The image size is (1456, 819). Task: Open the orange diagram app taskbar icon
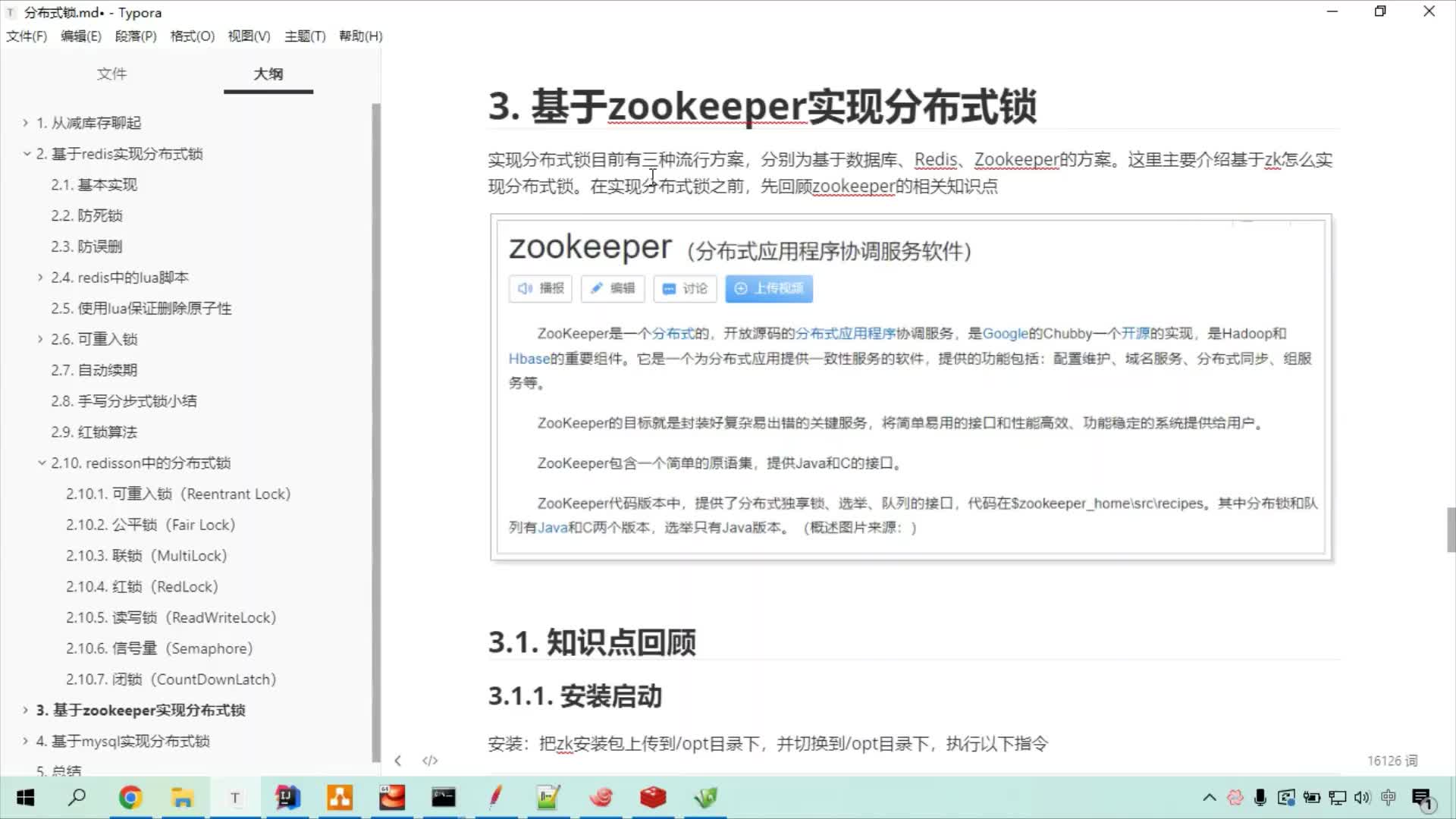point(340,798)
